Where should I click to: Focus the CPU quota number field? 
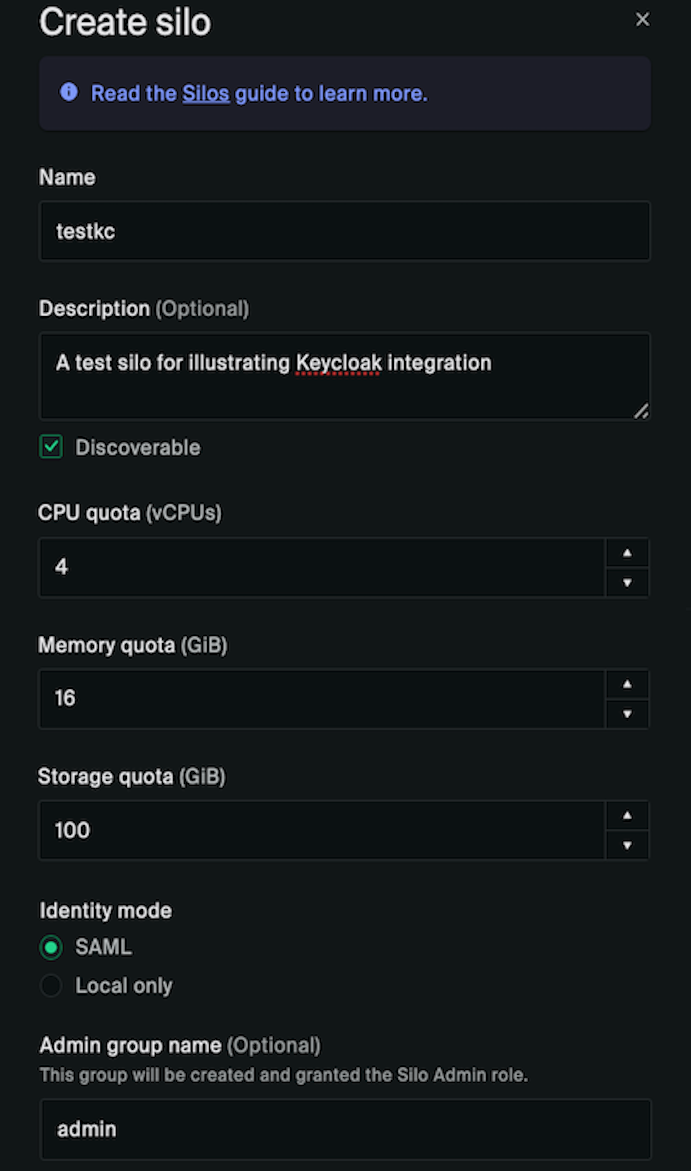(x=320, y=567)
